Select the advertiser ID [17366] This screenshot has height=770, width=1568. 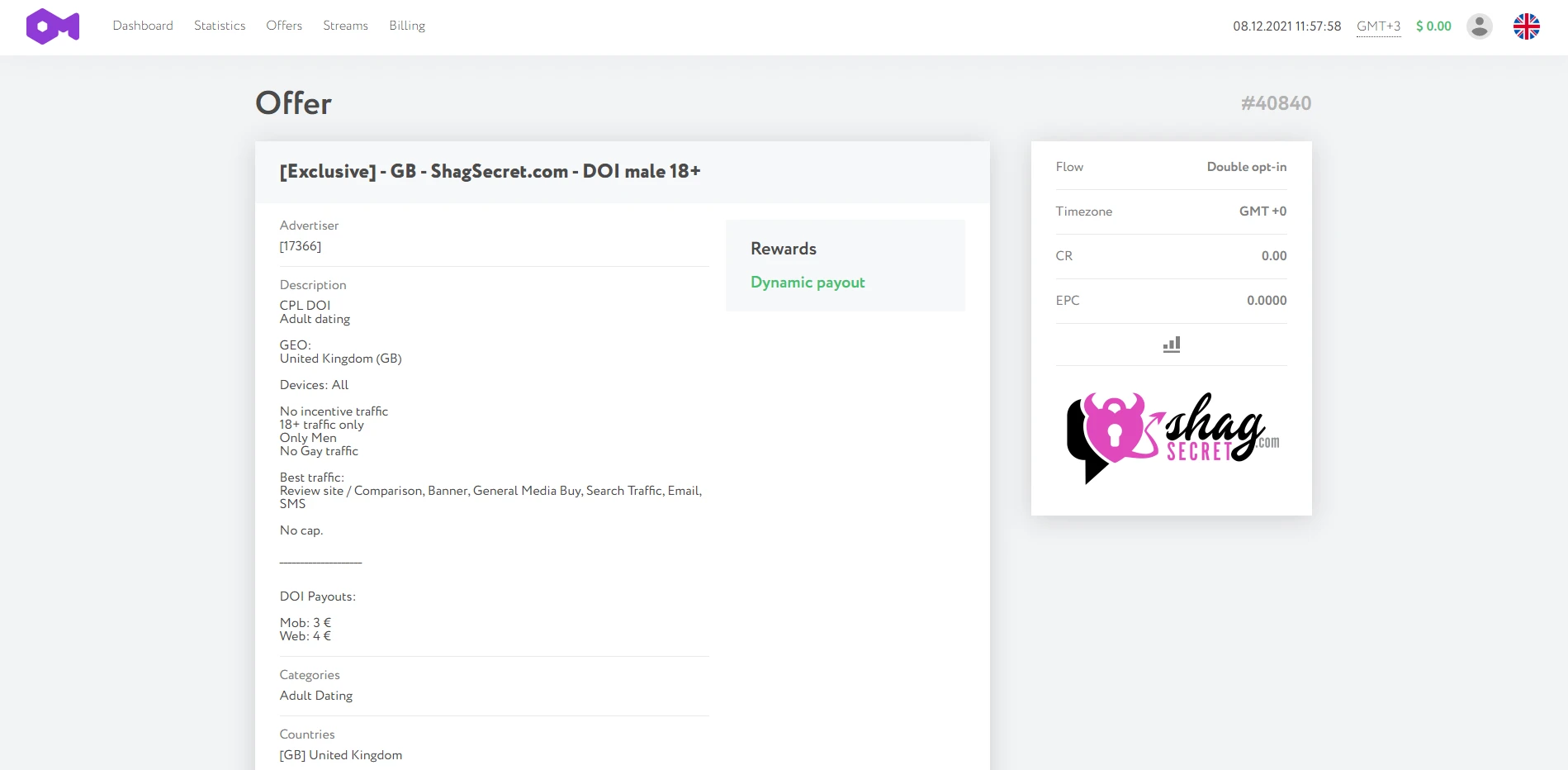click(x=301, y=246)
